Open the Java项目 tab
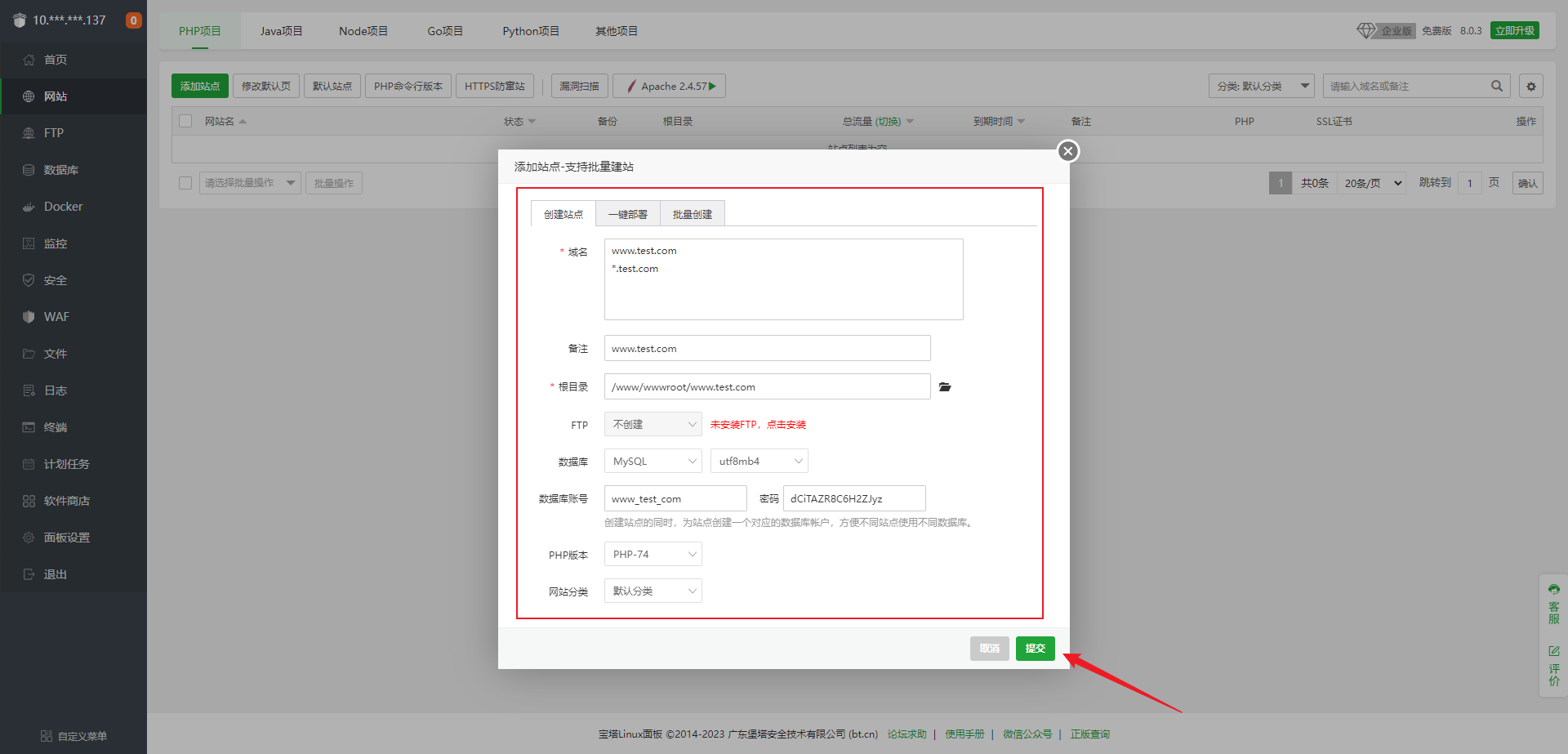The width and height of the screenshot is (1568, 754). click(282, 31)
